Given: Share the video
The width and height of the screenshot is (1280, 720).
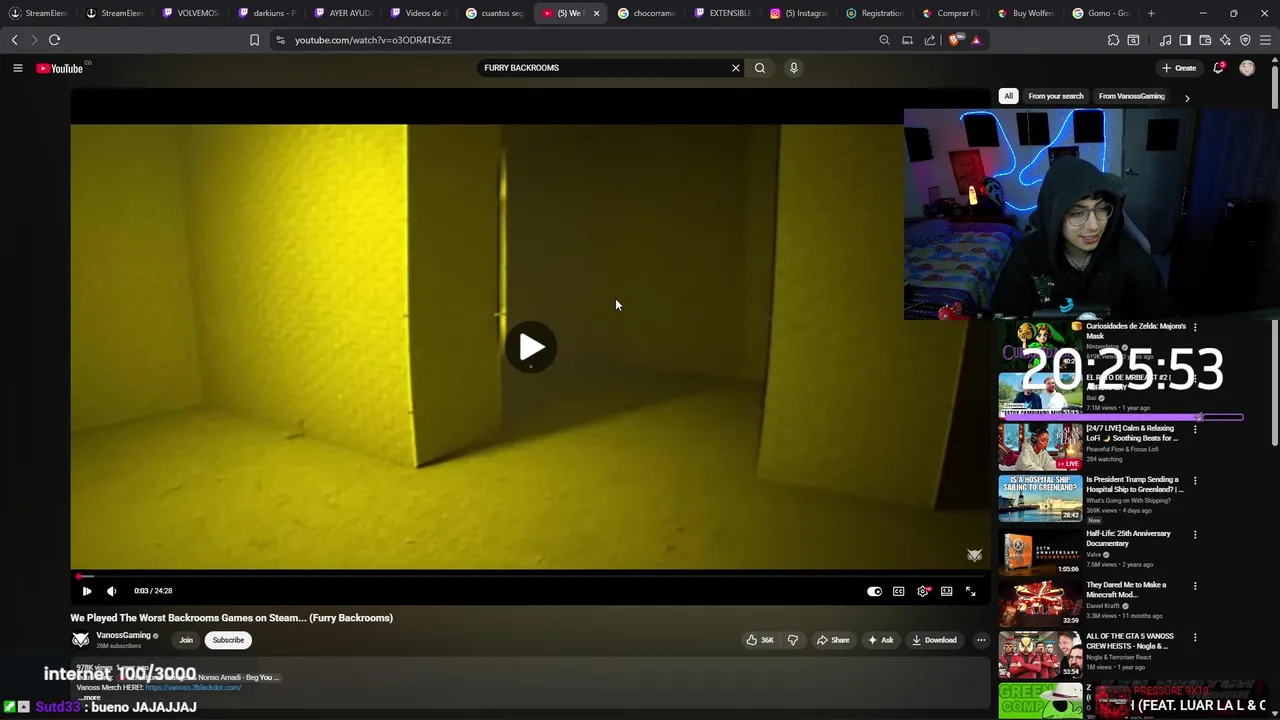Looking at the screenshot, I should tap(833, 640).
